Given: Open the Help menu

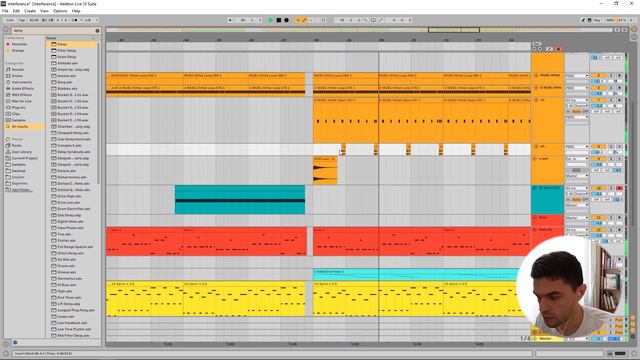Looking at the screenshot, I should point(76,11).
